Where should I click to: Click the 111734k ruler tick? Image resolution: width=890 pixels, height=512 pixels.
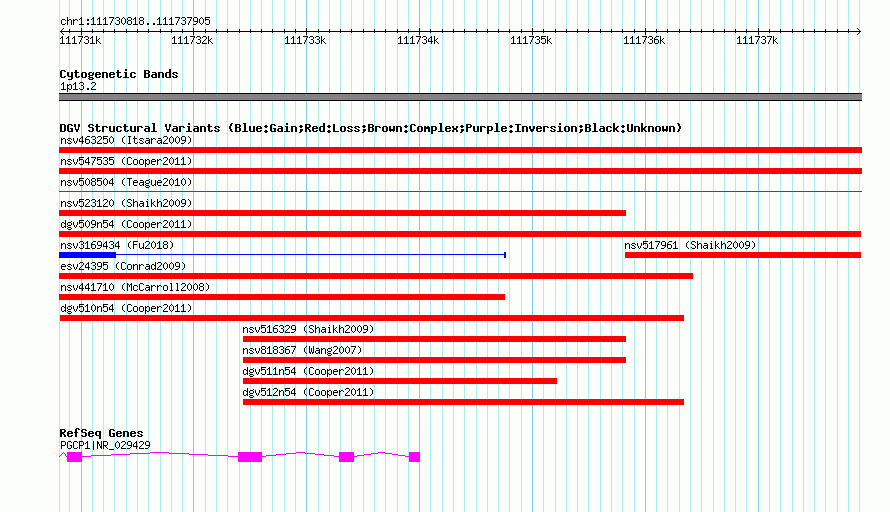click(418, 40)
